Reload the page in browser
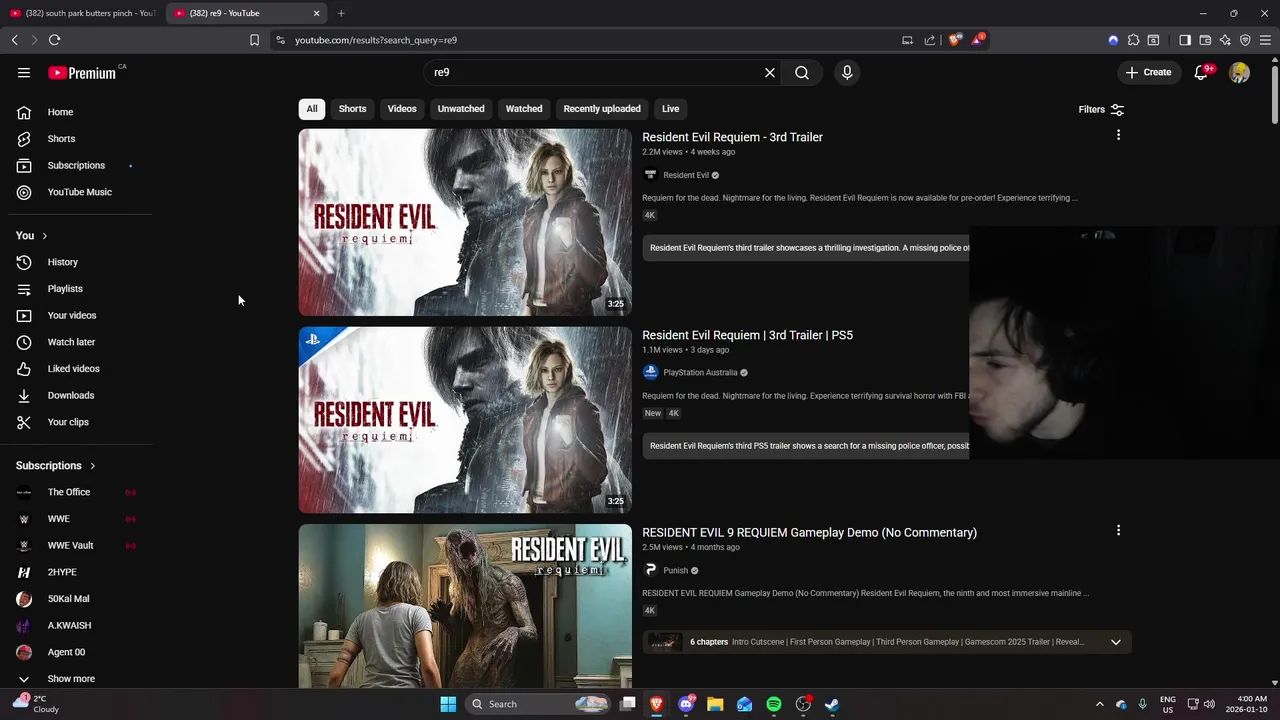This screenshot has height=720, width=1280. click(54, 40)
